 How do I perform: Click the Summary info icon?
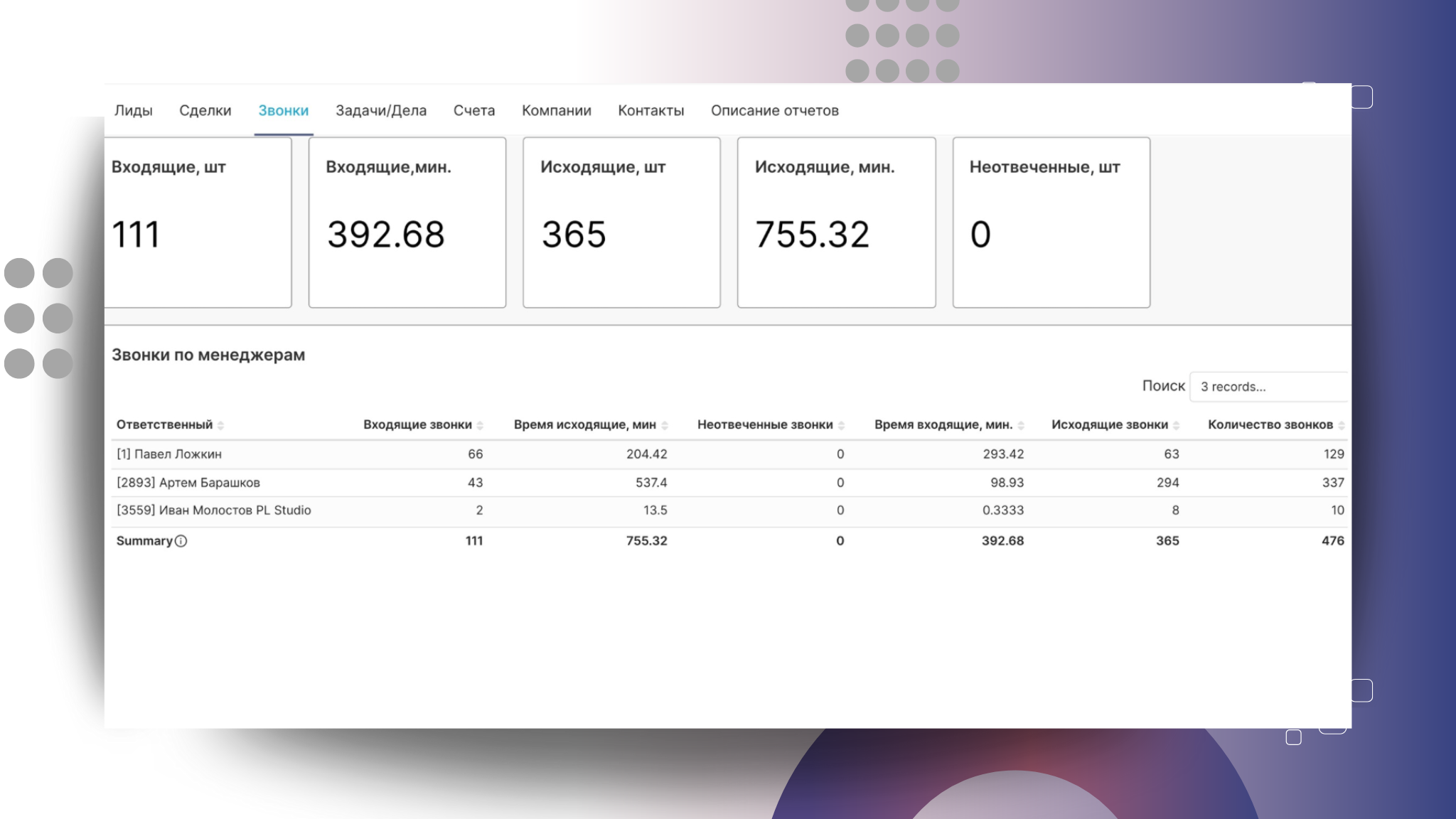coord(181,541)
